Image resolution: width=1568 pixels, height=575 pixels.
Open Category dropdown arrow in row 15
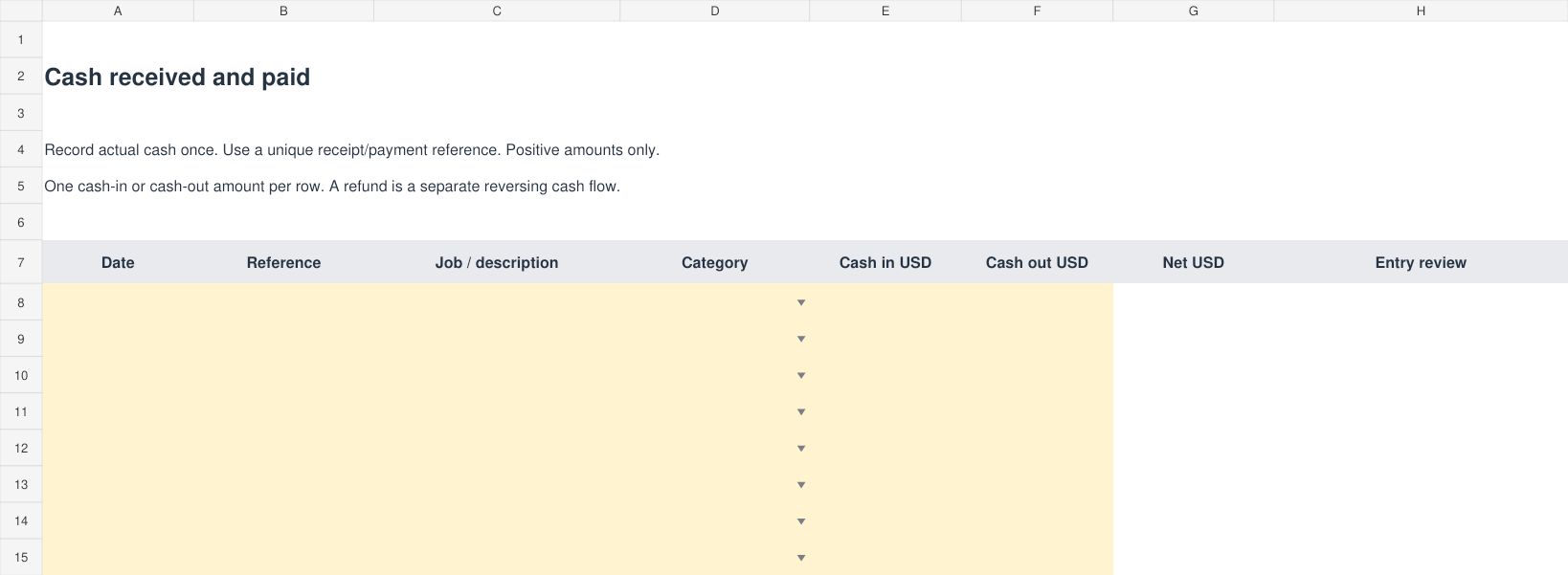tap(801, 557)
